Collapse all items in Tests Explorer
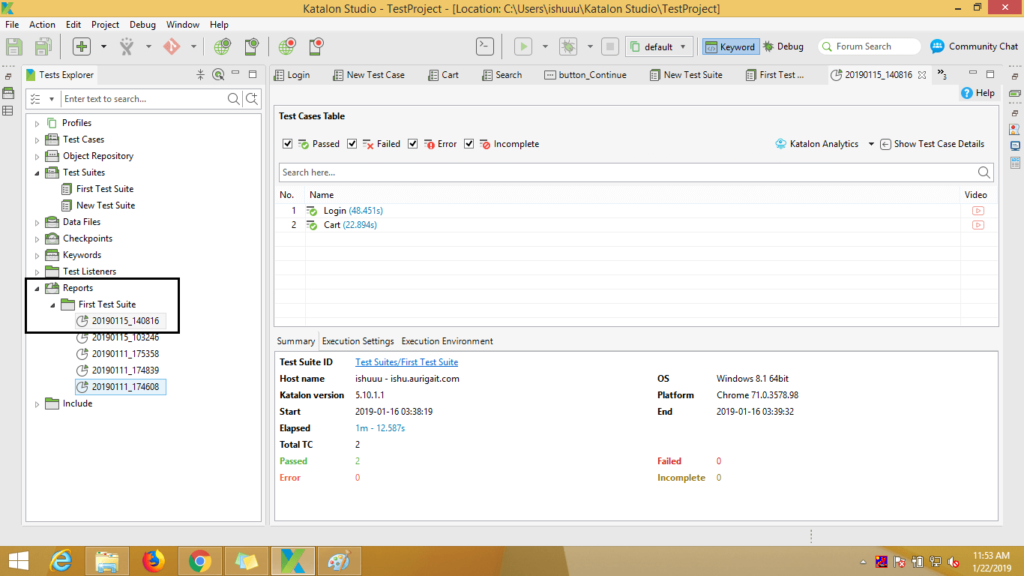This screenshot has height=576, width=1024. pos(200,74)
